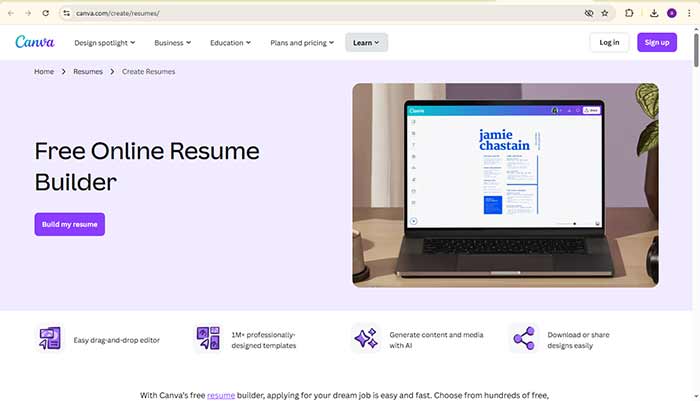Click the Free Online Resume Builder heading
Viewport: 700px width, 401px height.
(x=147, y=167)
